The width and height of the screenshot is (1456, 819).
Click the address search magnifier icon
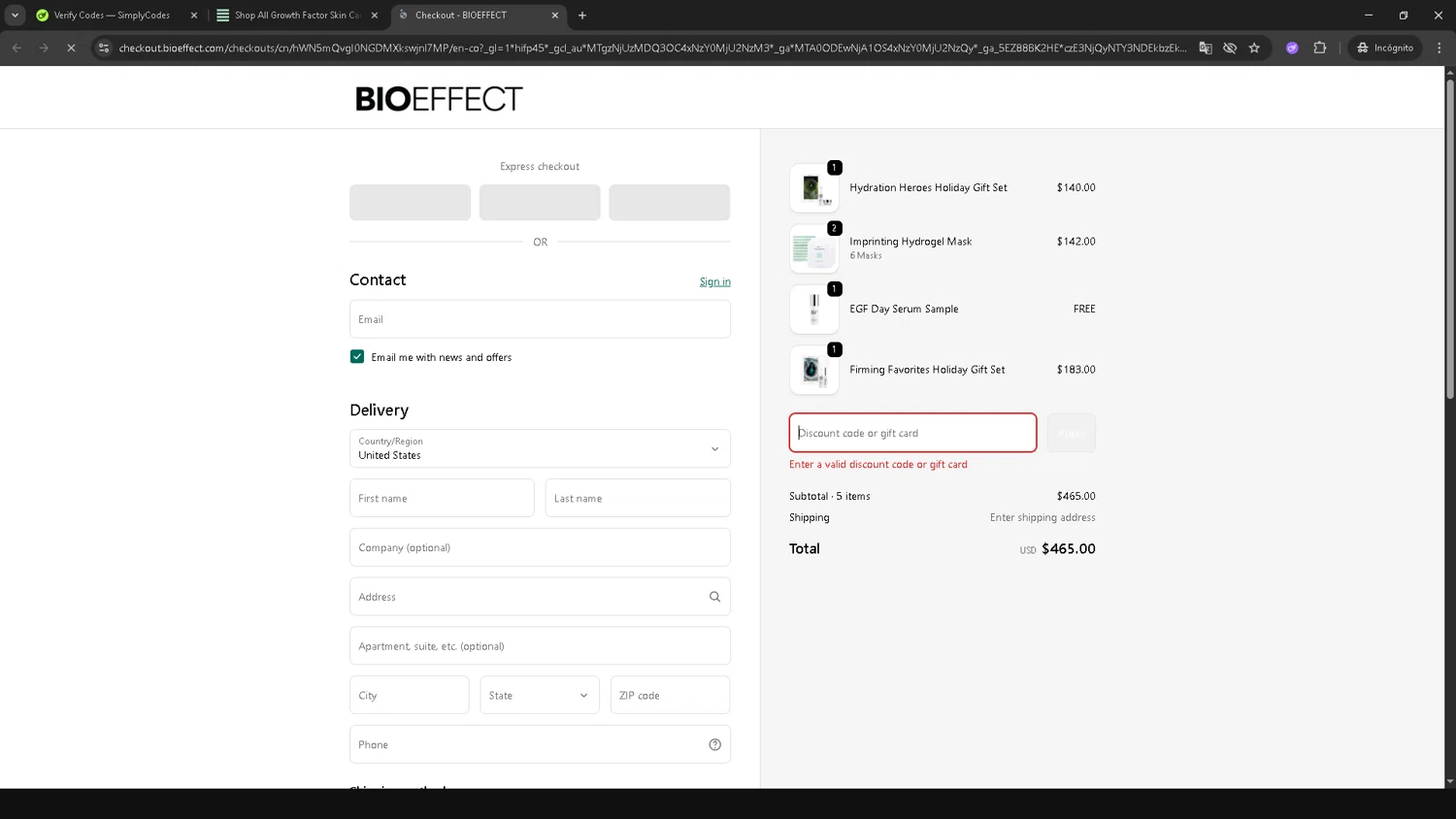point(714,597)
